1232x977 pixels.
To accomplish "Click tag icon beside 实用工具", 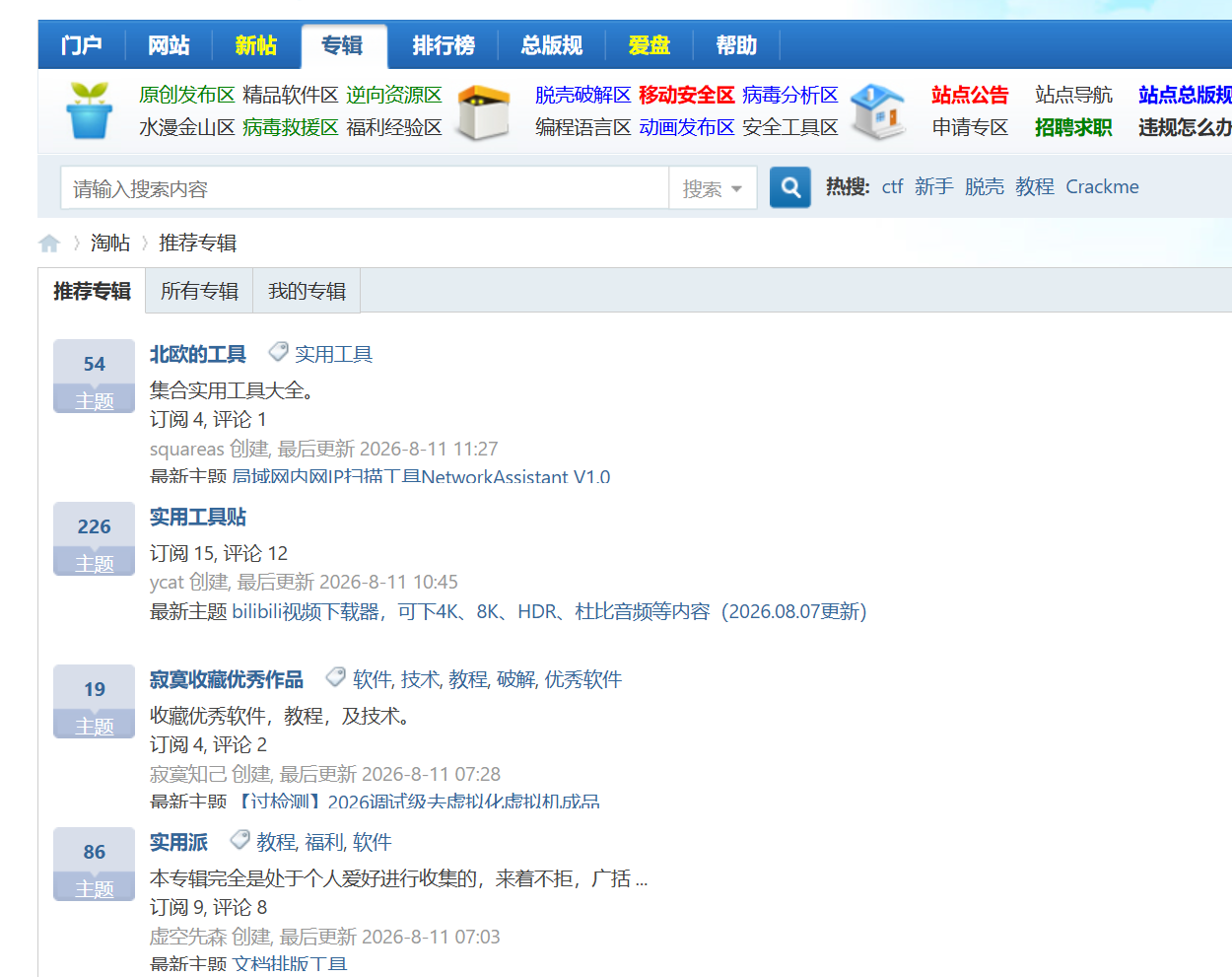I will 279,352.
